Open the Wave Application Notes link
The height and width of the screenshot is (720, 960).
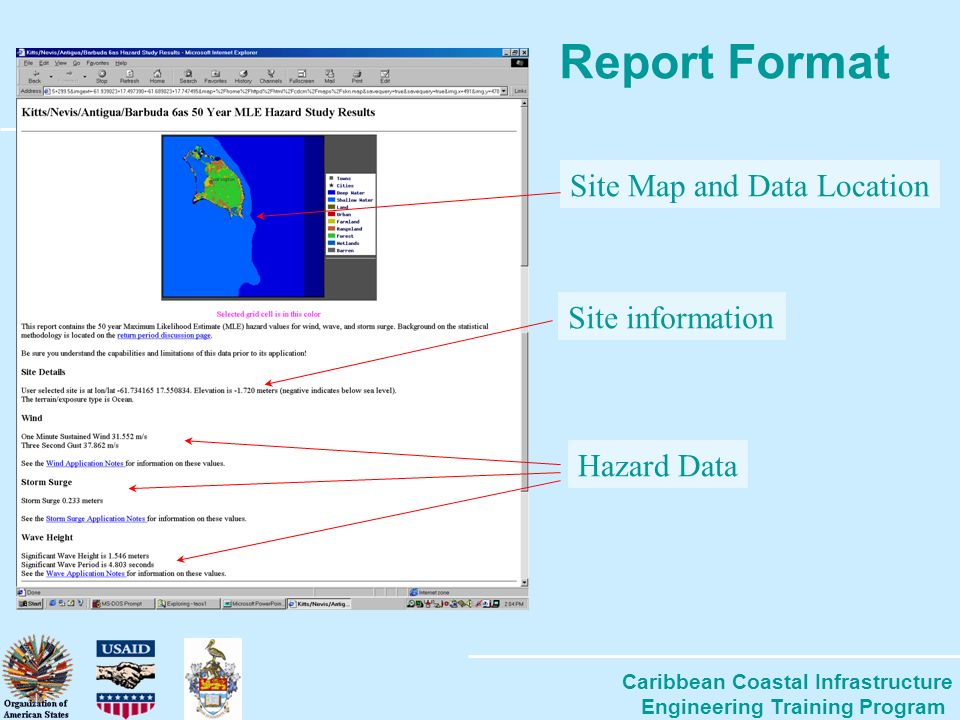pos(86,574)
